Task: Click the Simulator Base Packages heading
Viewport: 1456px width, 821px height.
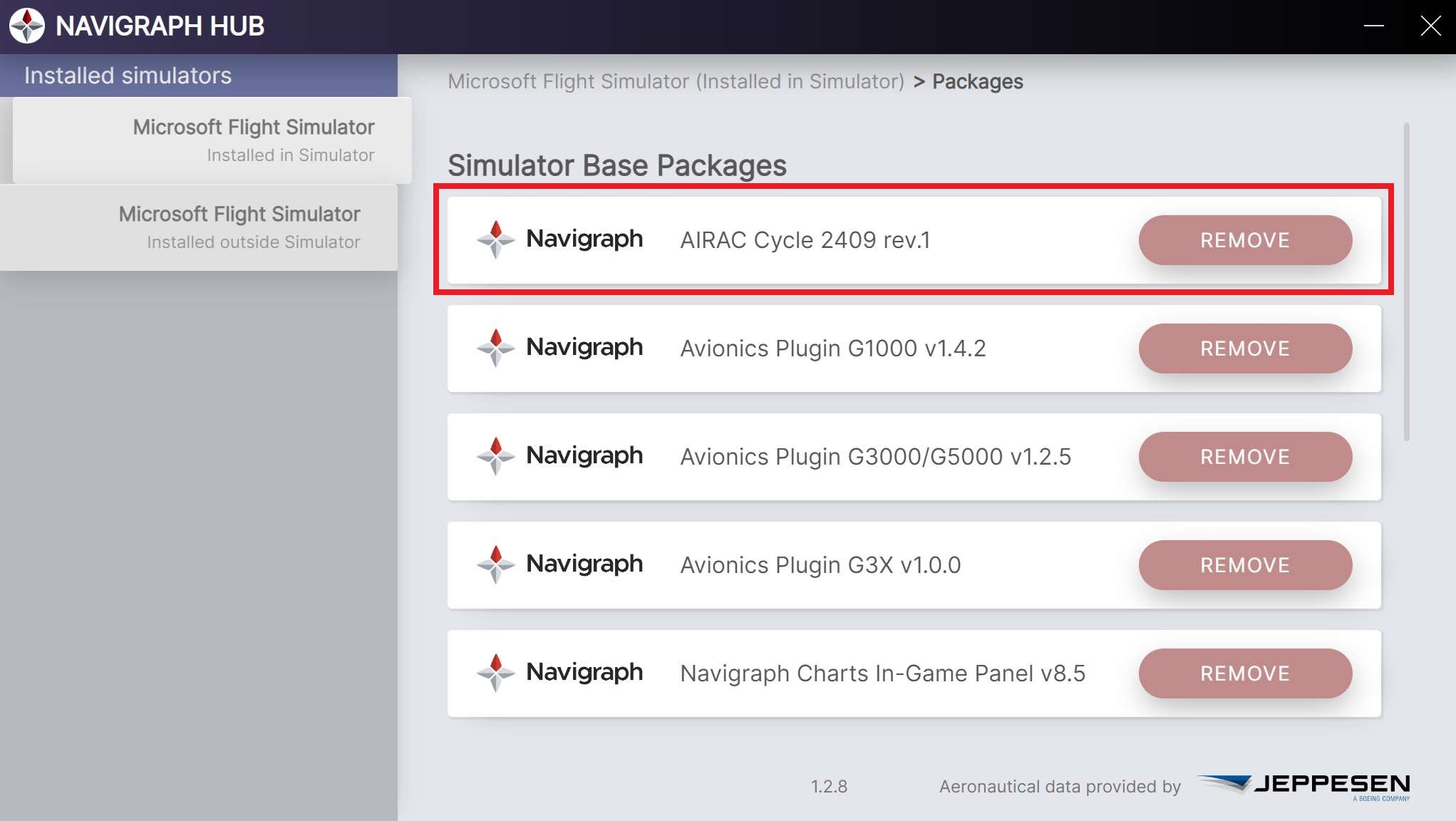Action: 617,165
